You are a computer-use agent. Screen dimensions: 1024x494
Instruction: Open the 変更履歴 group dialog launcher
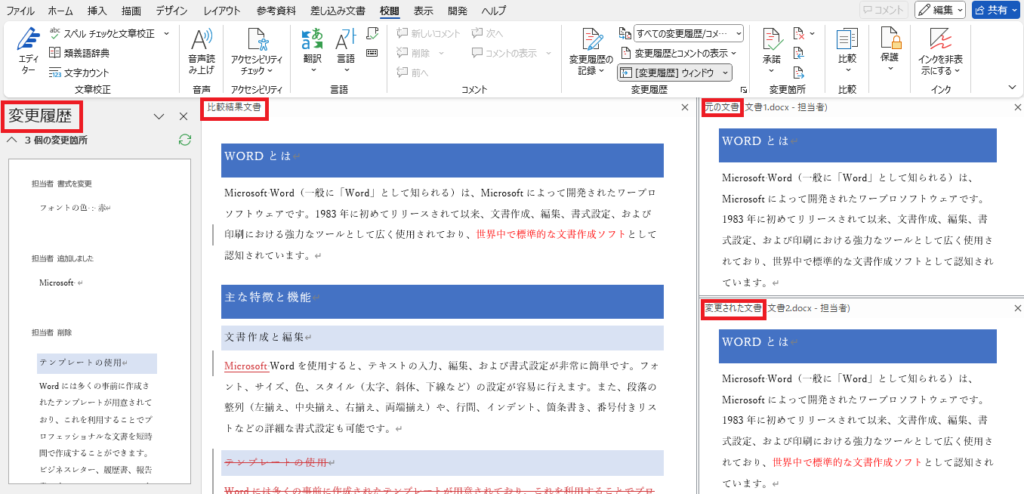pos(743,90)
